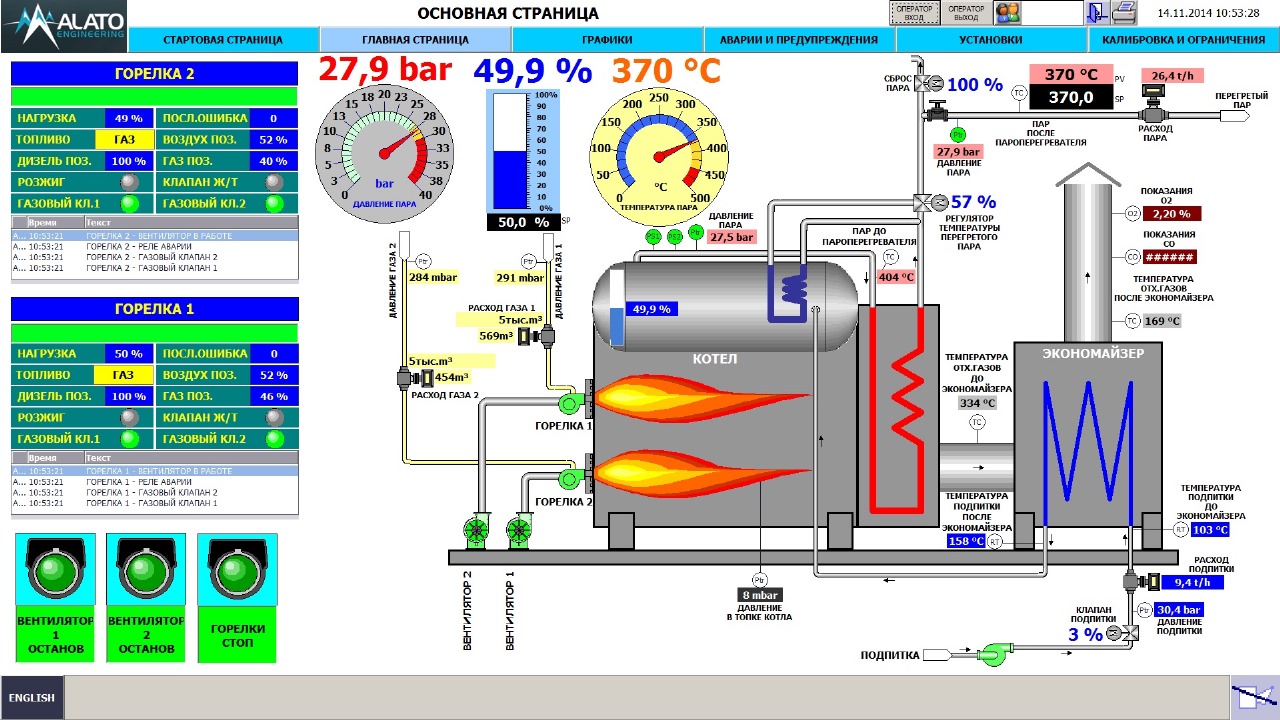Click Время column header in ГОРЕЛКА 2 log
This screenshot has height=720, width=1280.
53,222
